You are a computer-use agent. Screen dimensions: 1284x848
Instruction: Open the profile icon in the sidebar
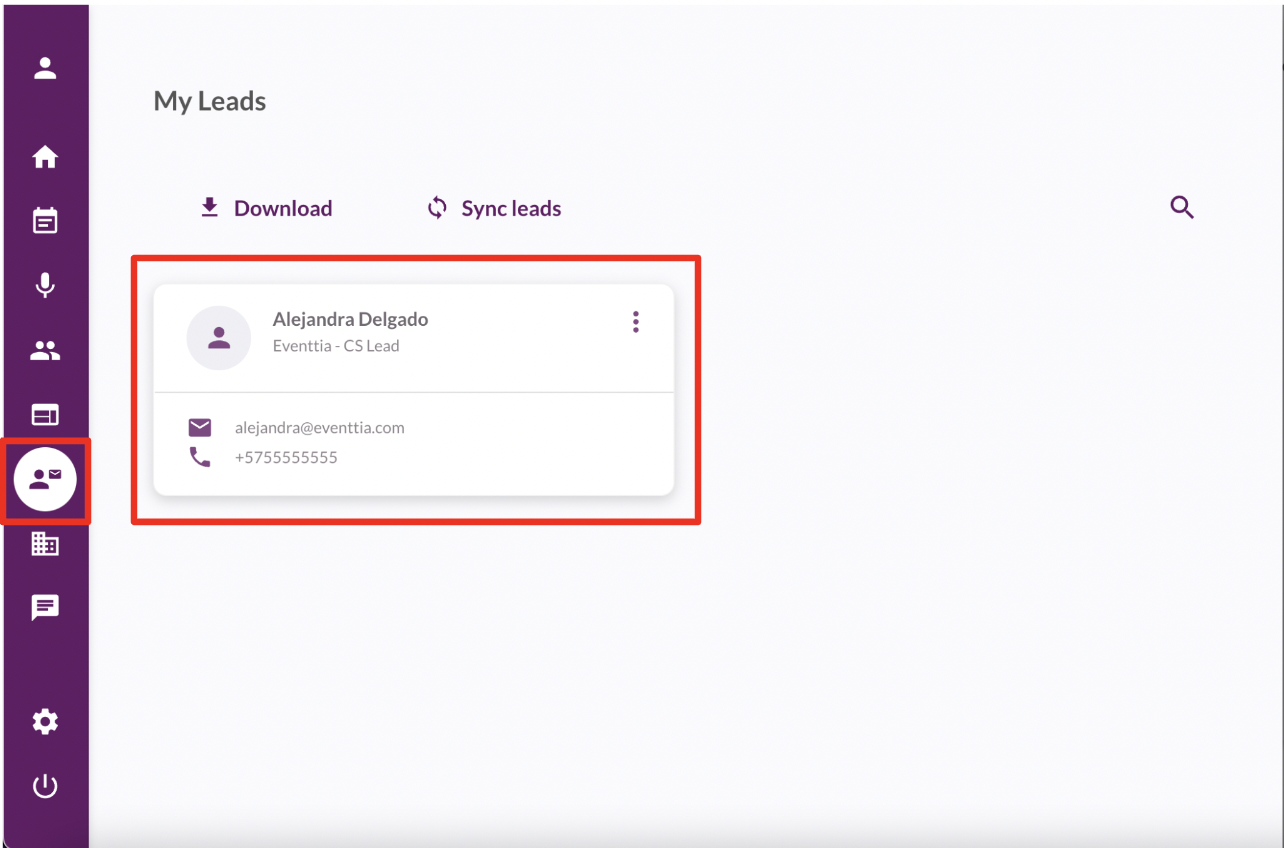pos(45,69)
